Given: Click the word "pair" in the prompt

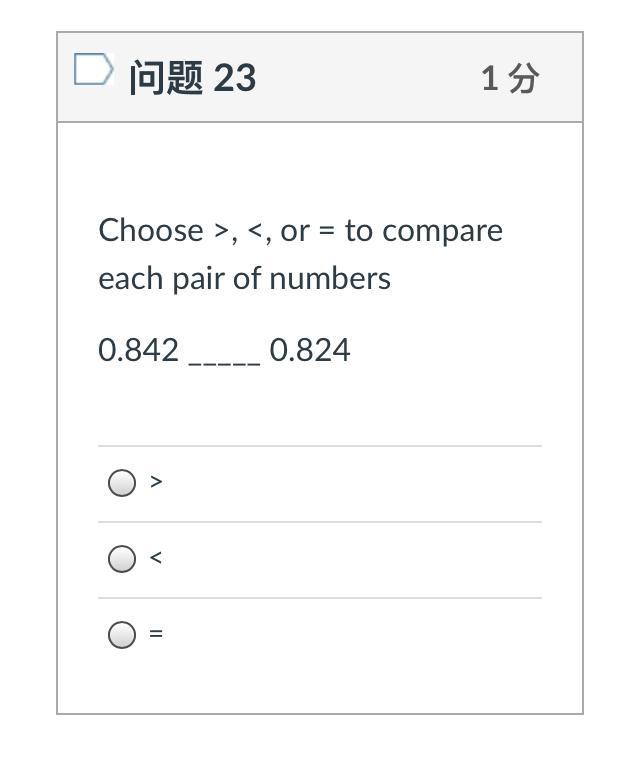Looking at the screenshot, I should (199, 279).
